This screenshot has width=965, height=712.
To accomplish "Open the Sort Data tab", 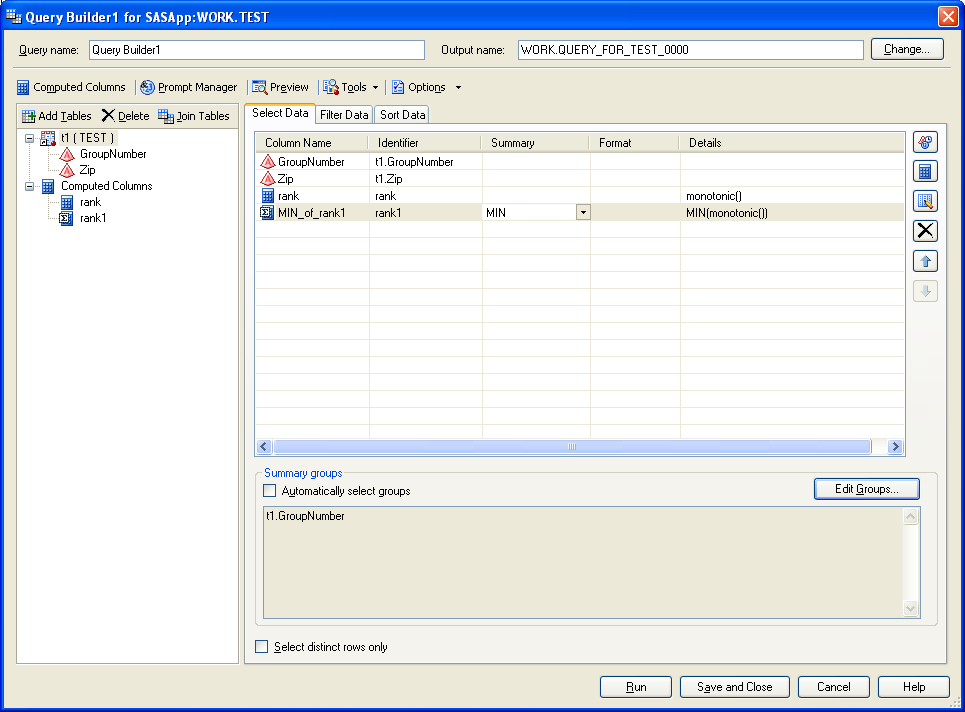I will click(401, 114).
